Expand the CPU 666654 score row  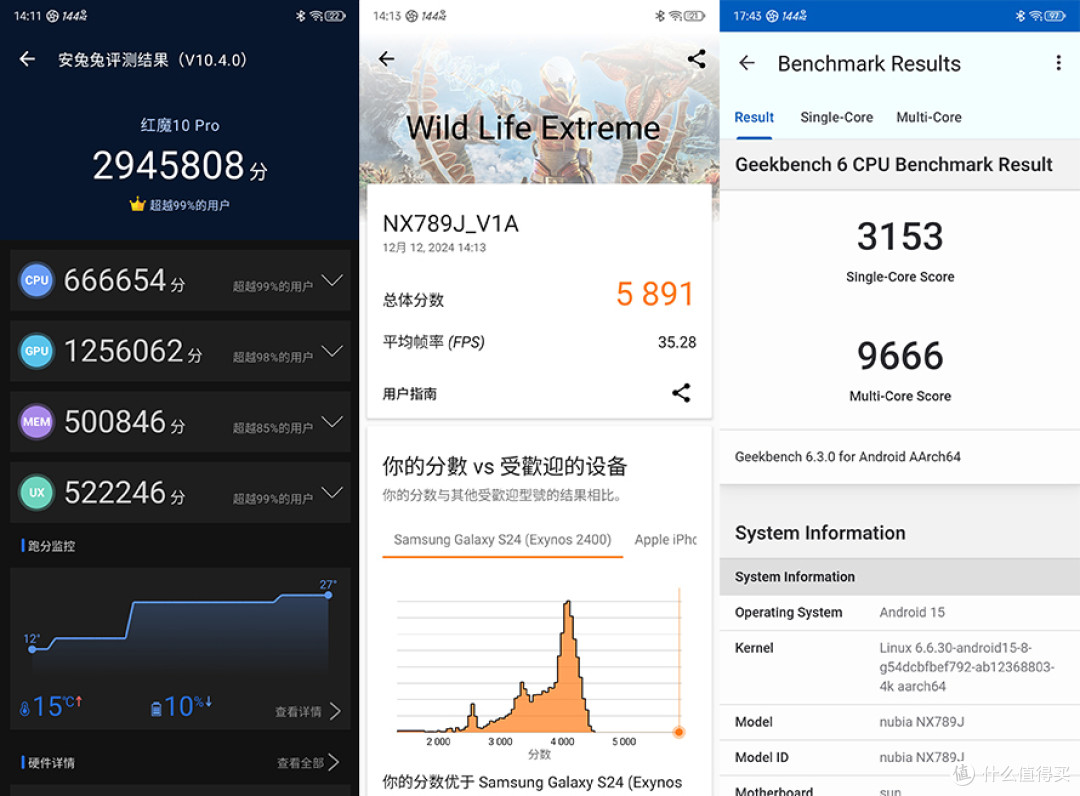coord(332,280)
